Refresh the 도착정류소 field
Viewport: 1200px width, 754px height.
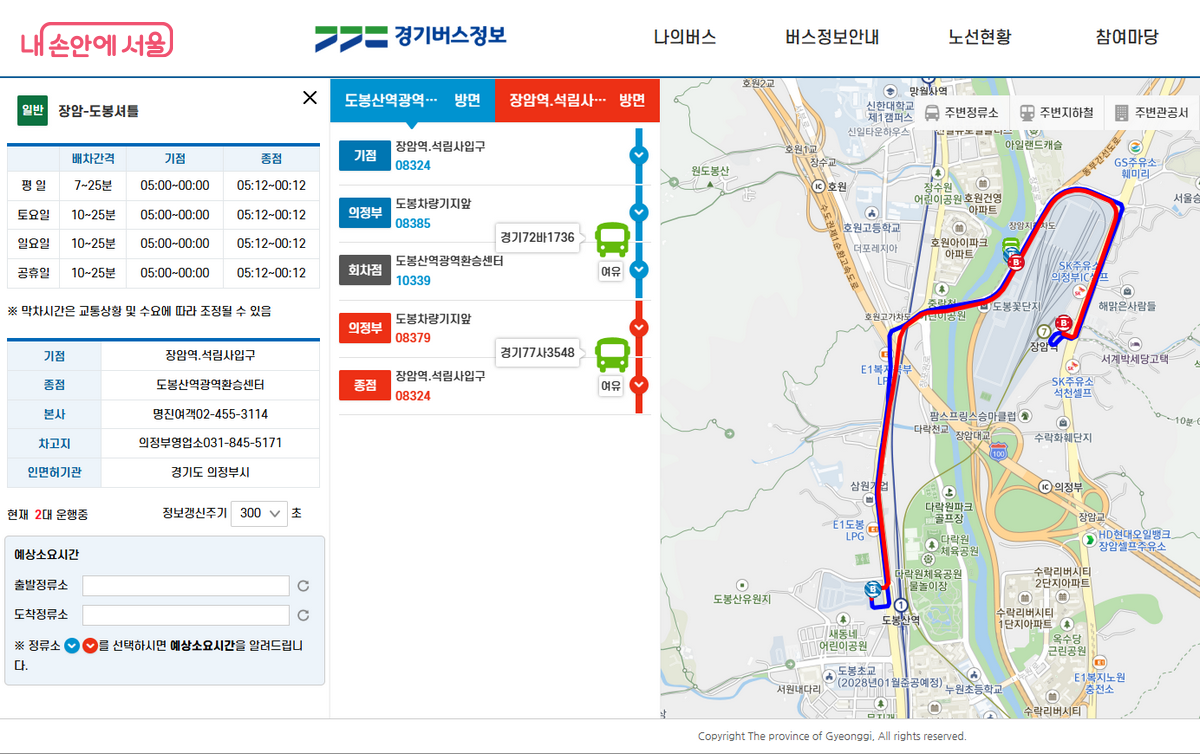(303, 616)
